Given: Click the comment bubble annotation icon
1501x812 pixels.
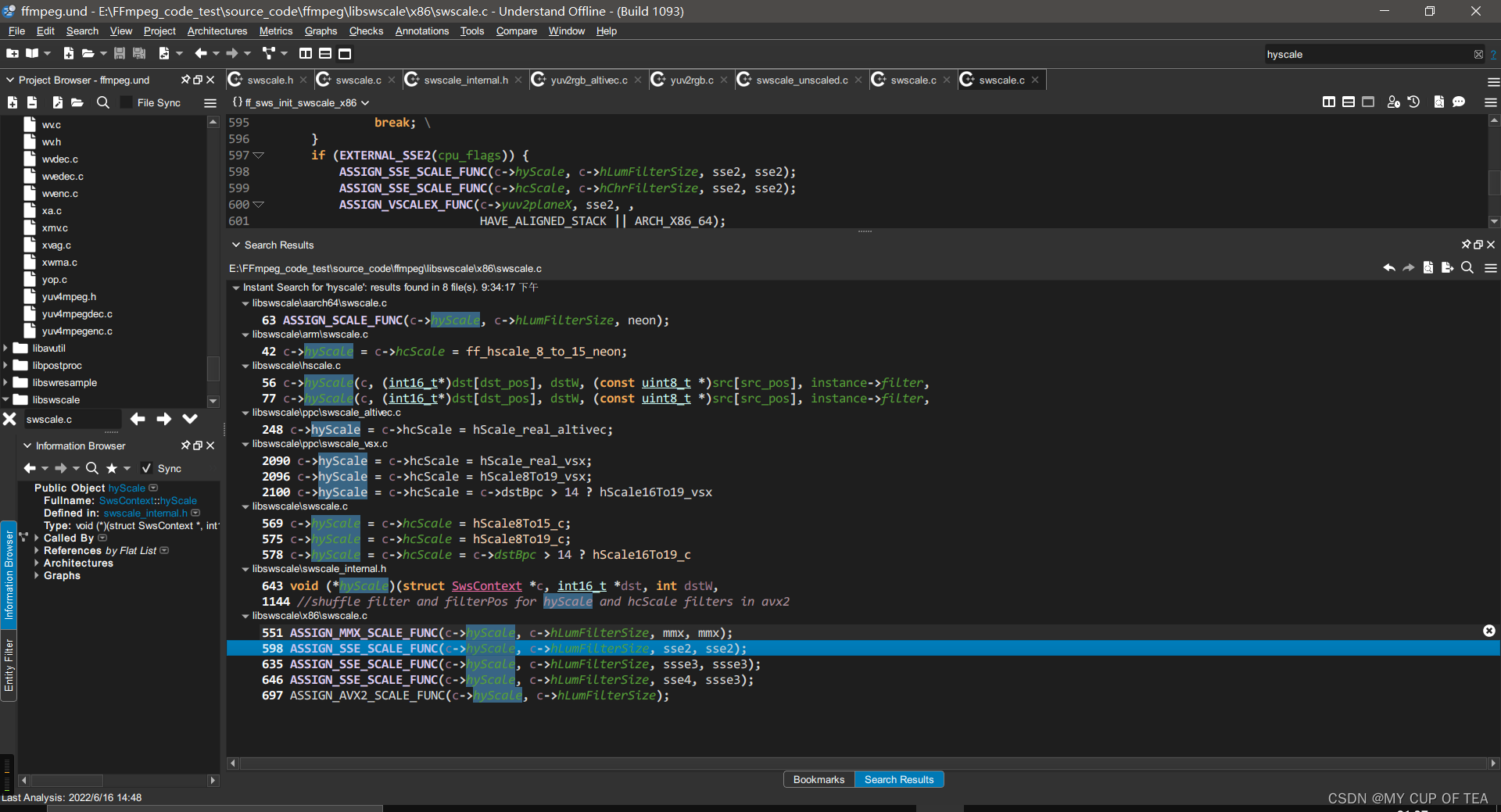Looking at the screenshot, I should point(1459,102).
